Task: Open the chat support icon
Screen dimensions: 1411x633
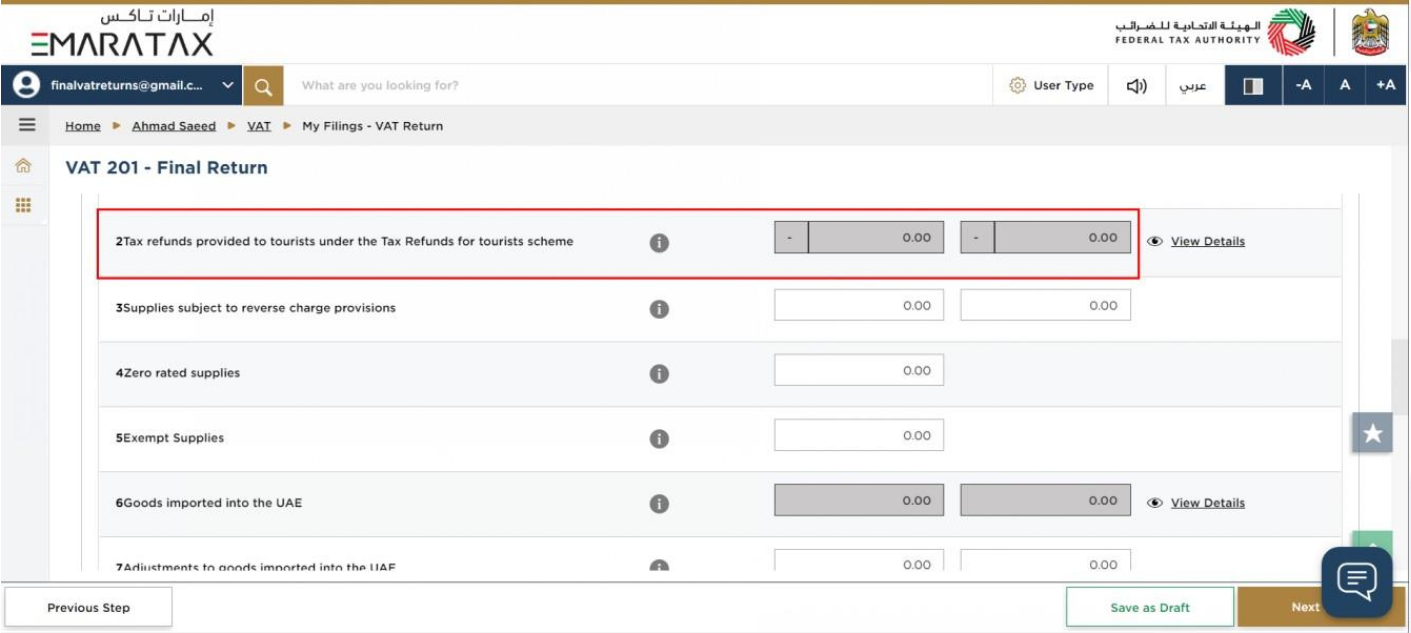Action: tap(1356, 581)
